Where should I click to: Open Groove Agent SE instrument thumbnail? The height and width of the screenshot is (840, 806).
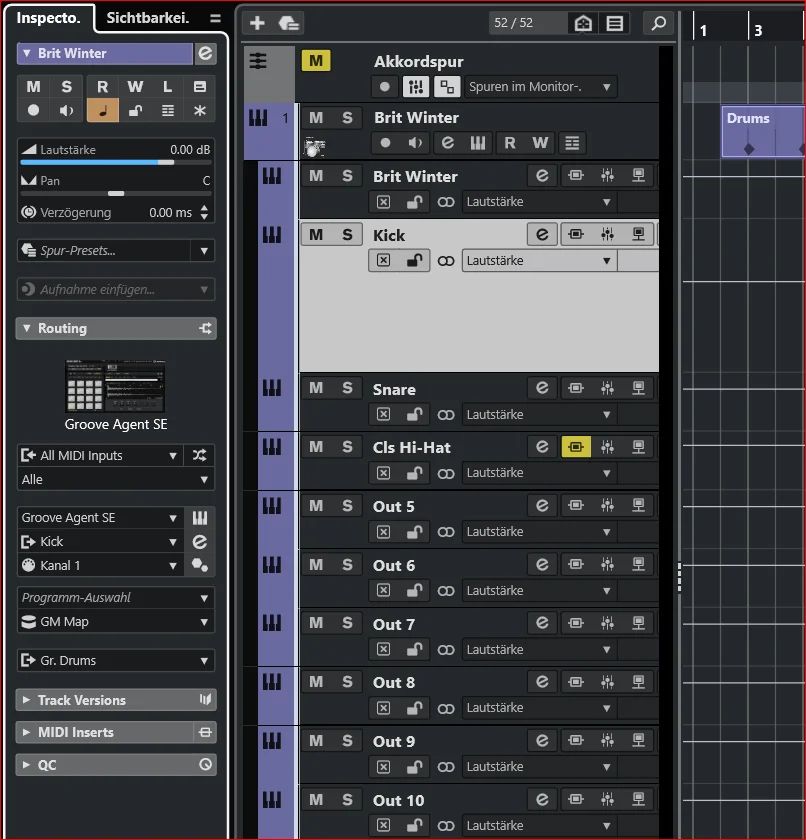115,386
